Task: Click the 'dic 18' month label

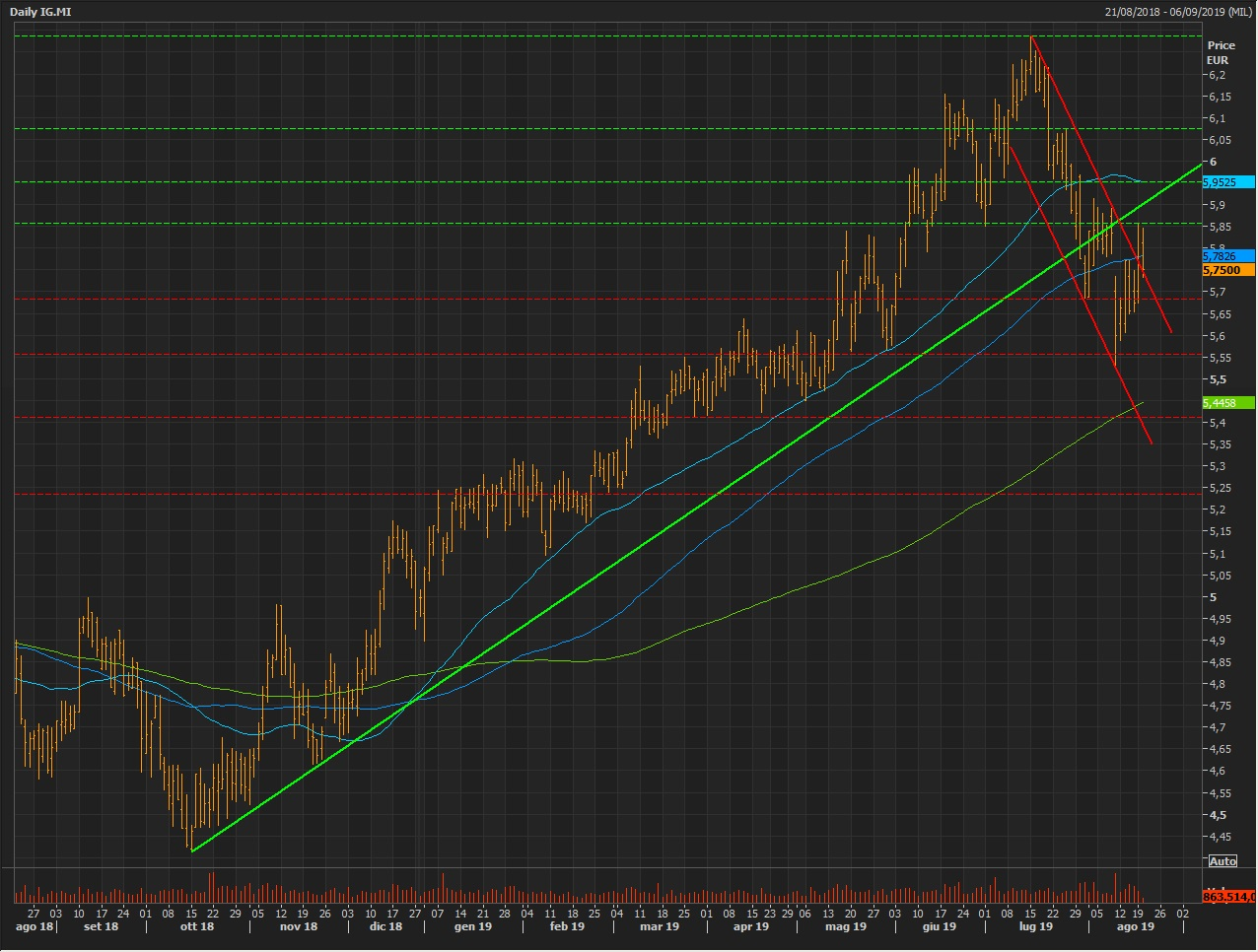Action: 385,926
